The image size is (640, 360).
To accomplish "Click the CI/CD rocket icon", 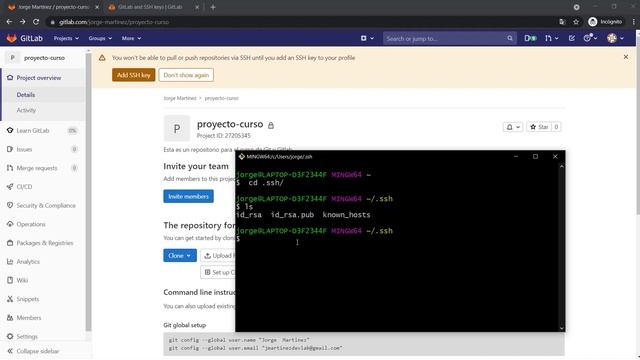I will (10, 187).
